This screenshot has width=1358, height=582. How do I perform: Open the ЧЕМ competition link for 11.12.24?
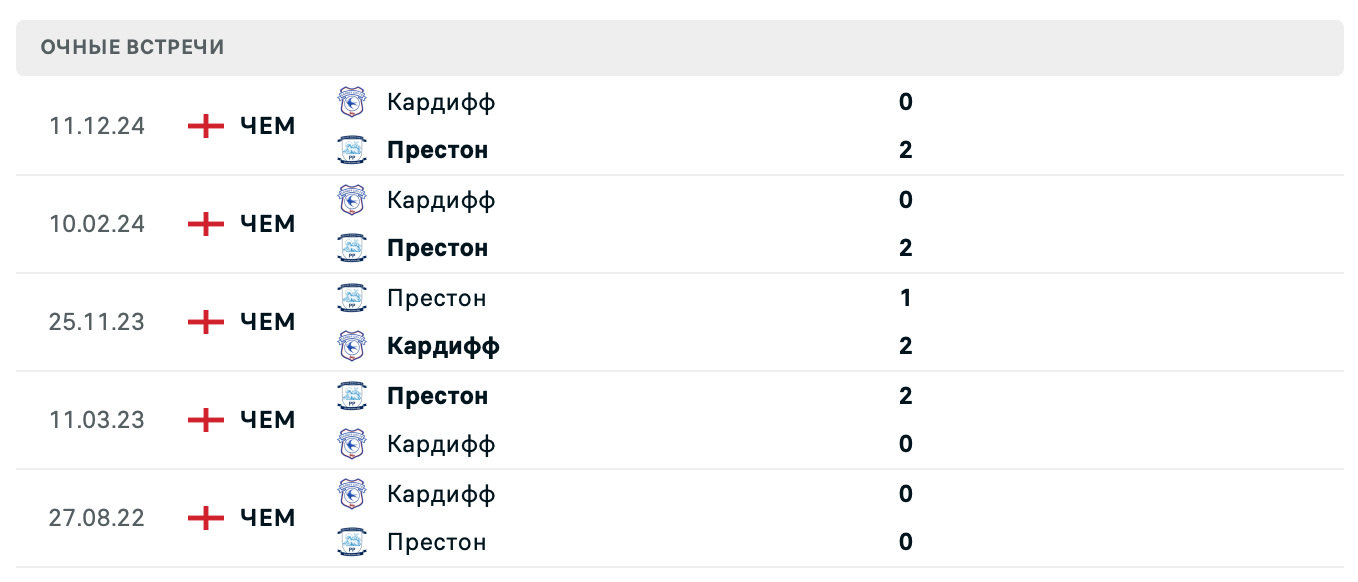click(x=265, y=126)
